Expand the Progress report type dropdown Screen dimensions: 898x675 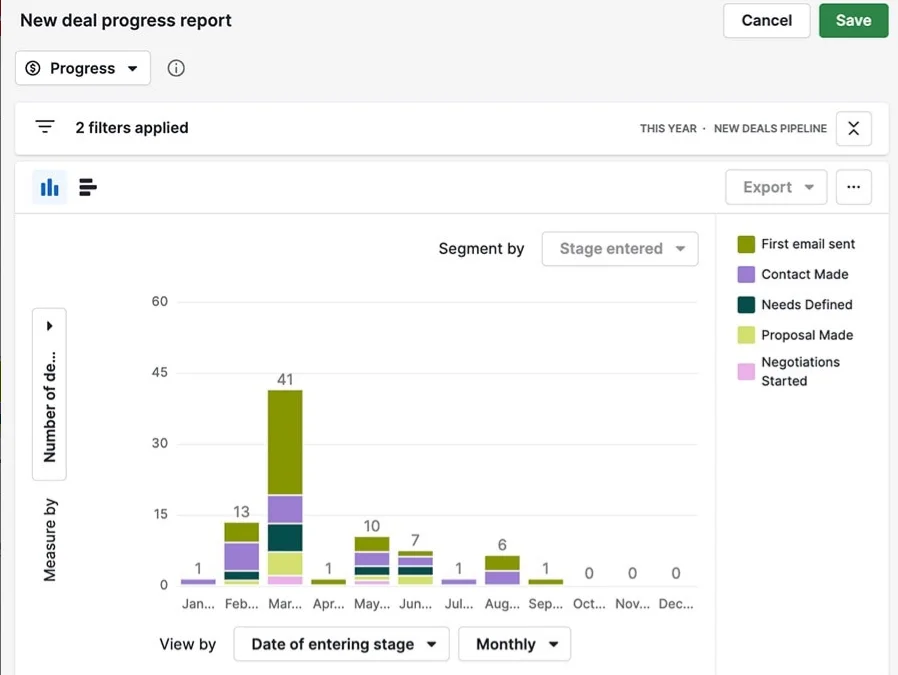[x=83, y=68]
